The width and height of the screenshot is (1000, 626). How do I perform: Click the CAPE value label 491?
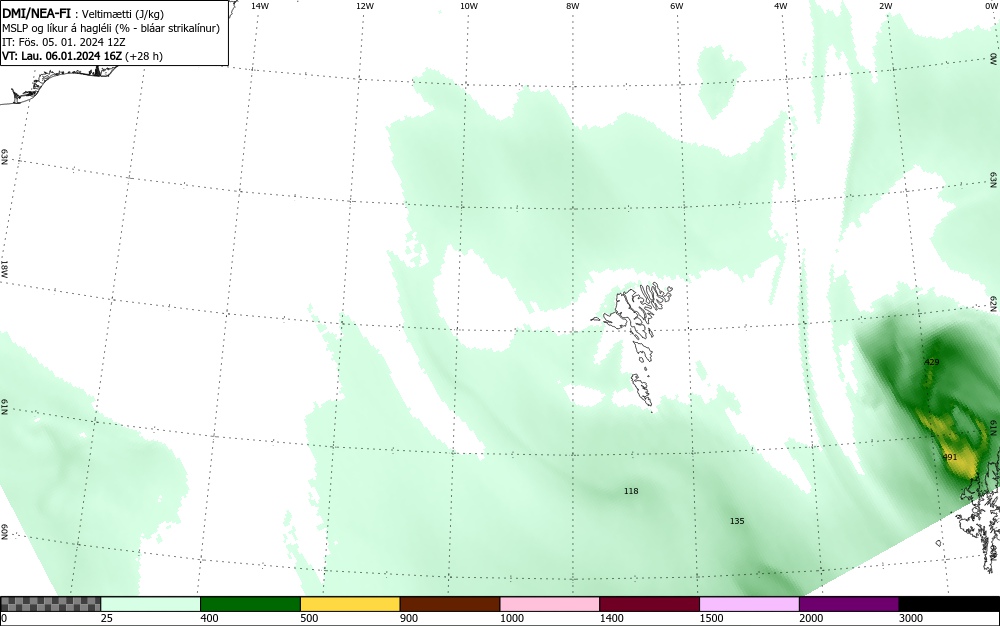pos(950,457)
